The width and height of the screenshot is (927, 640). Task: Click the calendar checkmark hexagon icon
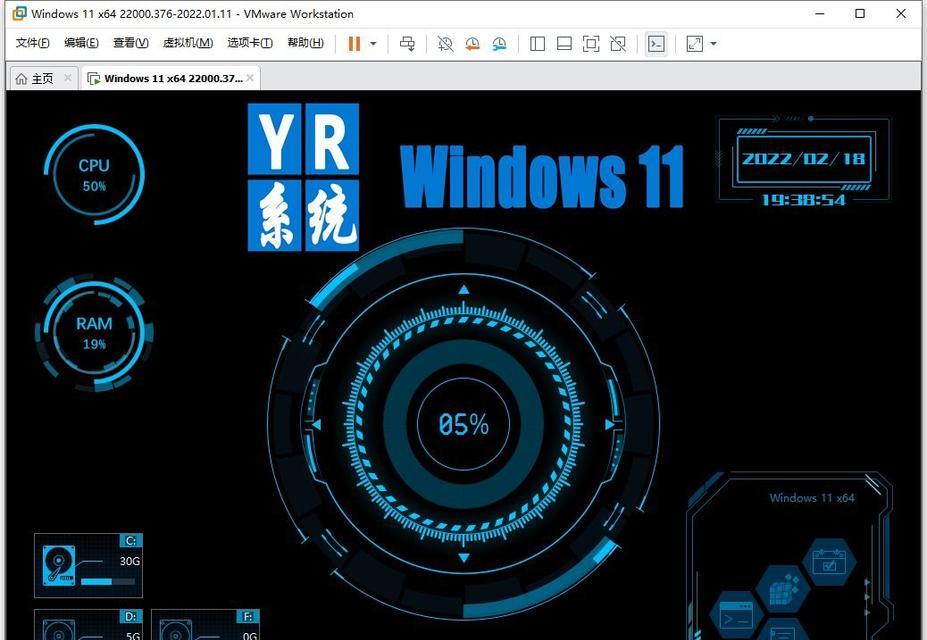click(x=829, y=562)
